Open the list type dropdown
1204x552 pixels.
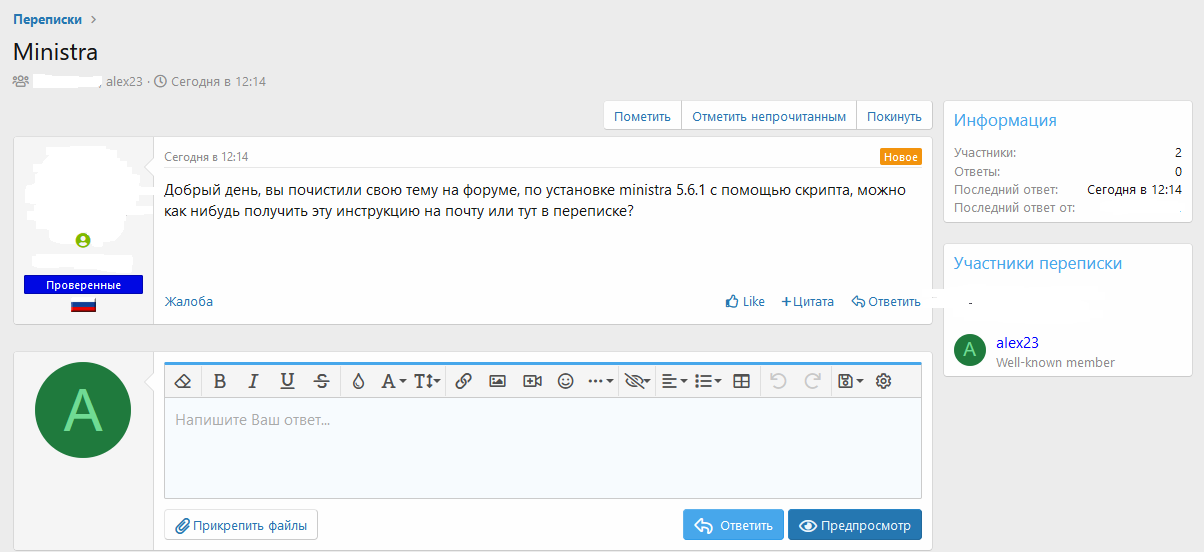coord(708,381)
